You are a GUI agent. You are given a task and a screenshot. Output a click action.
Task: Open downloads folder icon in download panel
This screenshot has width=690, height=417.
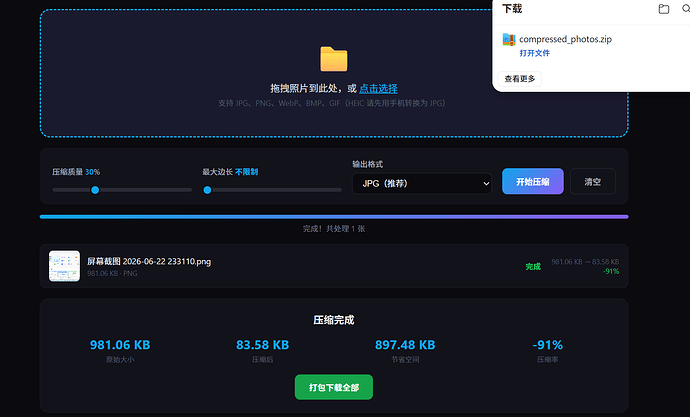664,9
